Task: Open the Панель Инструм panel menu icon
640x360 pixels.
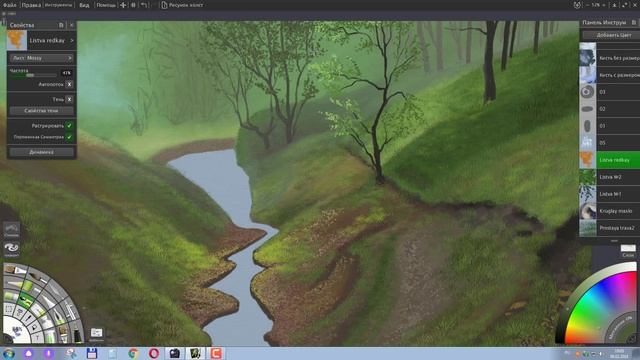Action: point(634,22)
